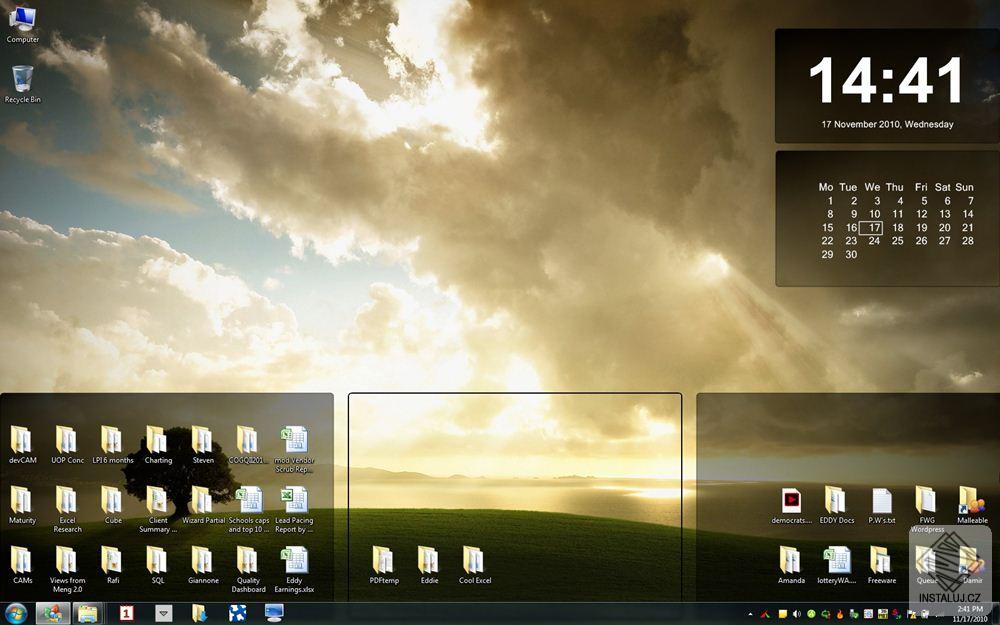Image resolution: width=1000 pixels, height=625 pixels.
Task: Select the Malleable shortcut folder
Action: tap(972, 505)
